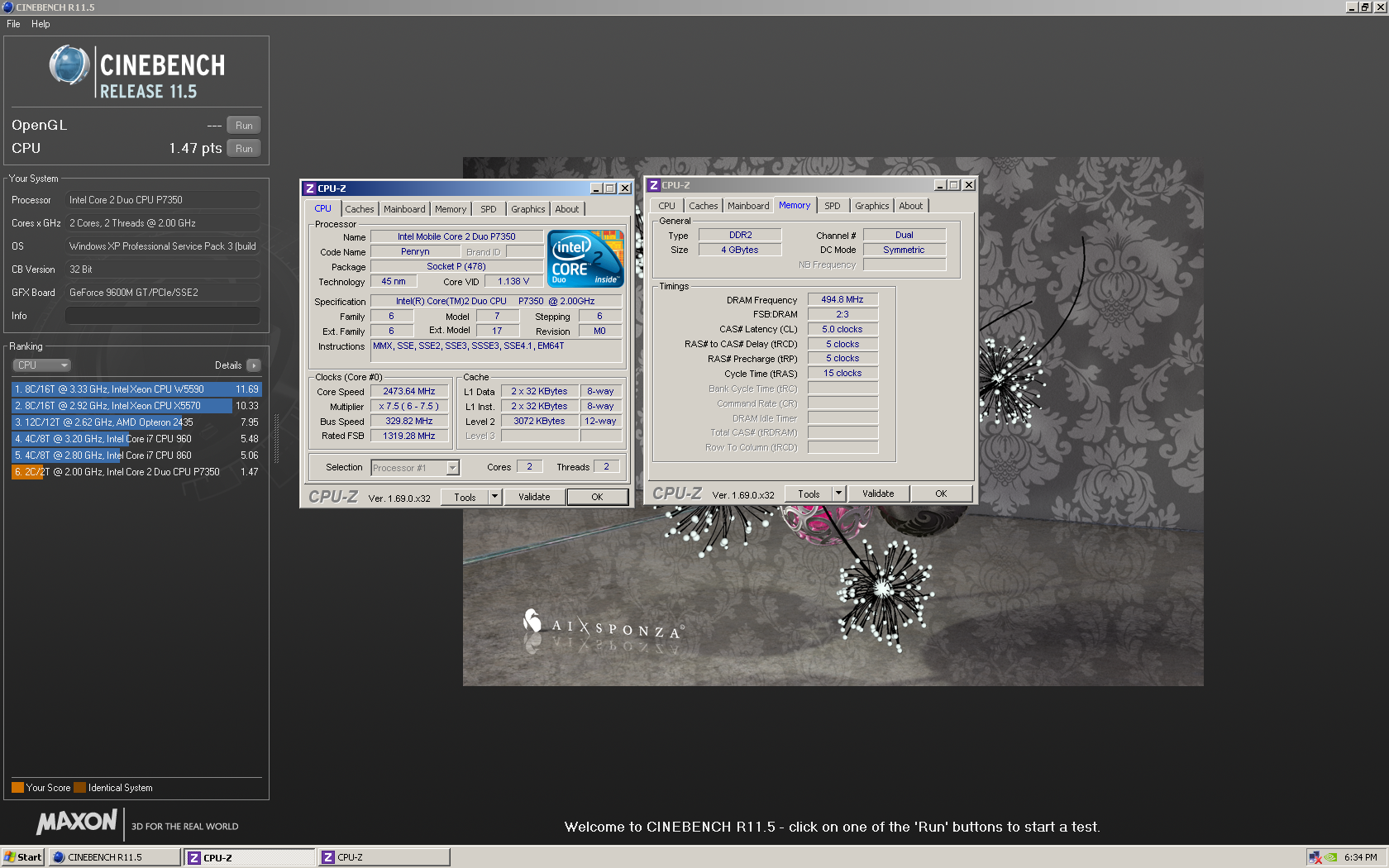
Task: Click the Processor field Intel Core 2 Duo CPU P7350
Action: [163, 200]
